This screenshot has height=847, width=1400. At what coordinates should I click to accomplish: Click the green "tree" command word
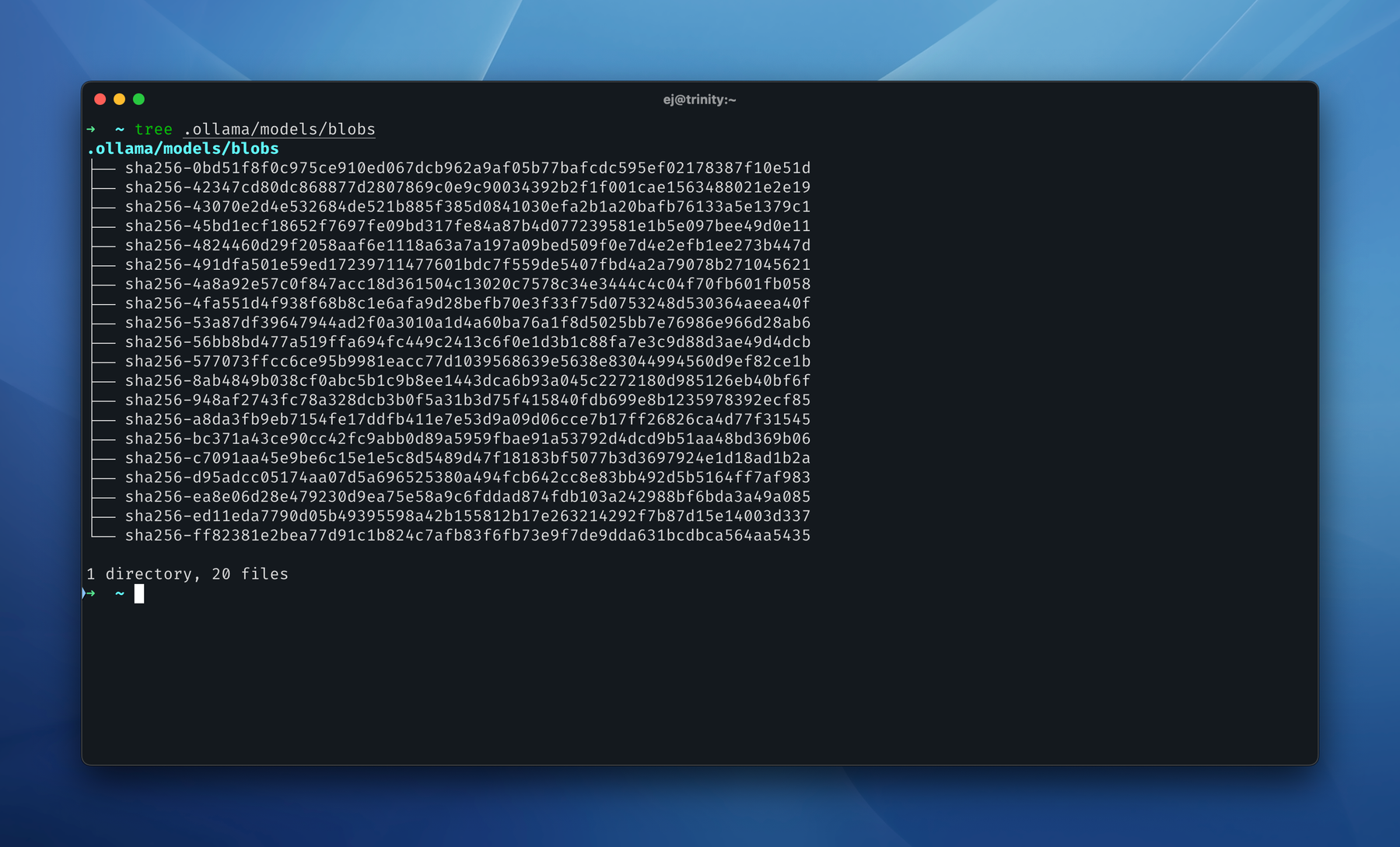(x=153, y=129)
